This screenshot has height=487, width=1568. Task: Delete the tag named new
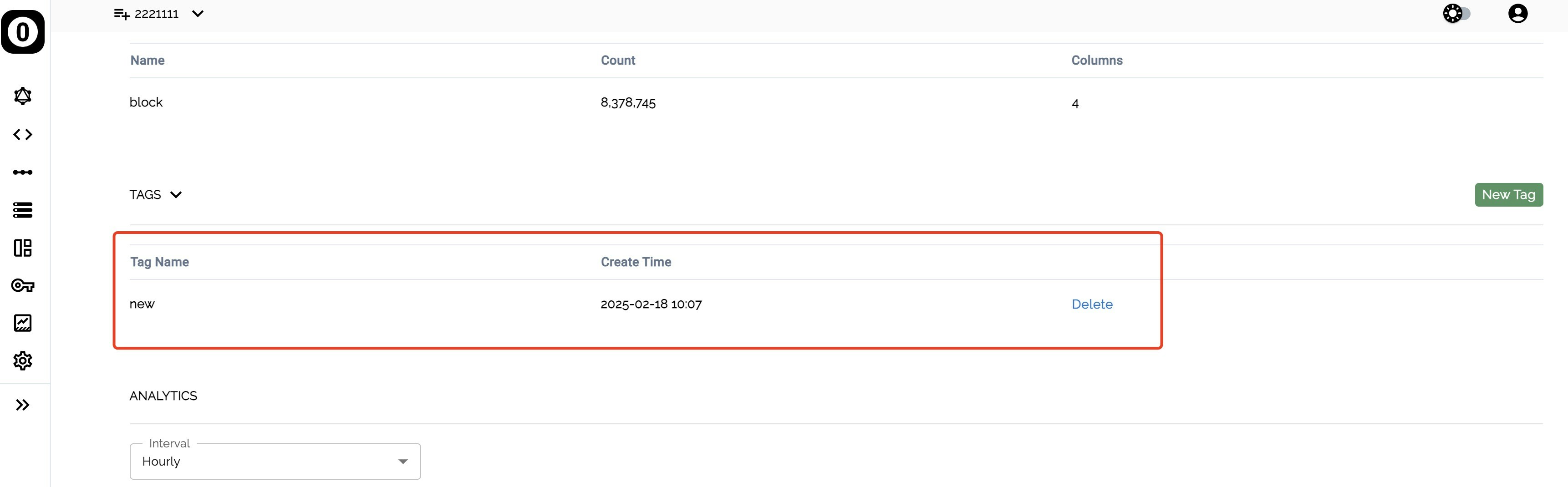(1092, 304)
